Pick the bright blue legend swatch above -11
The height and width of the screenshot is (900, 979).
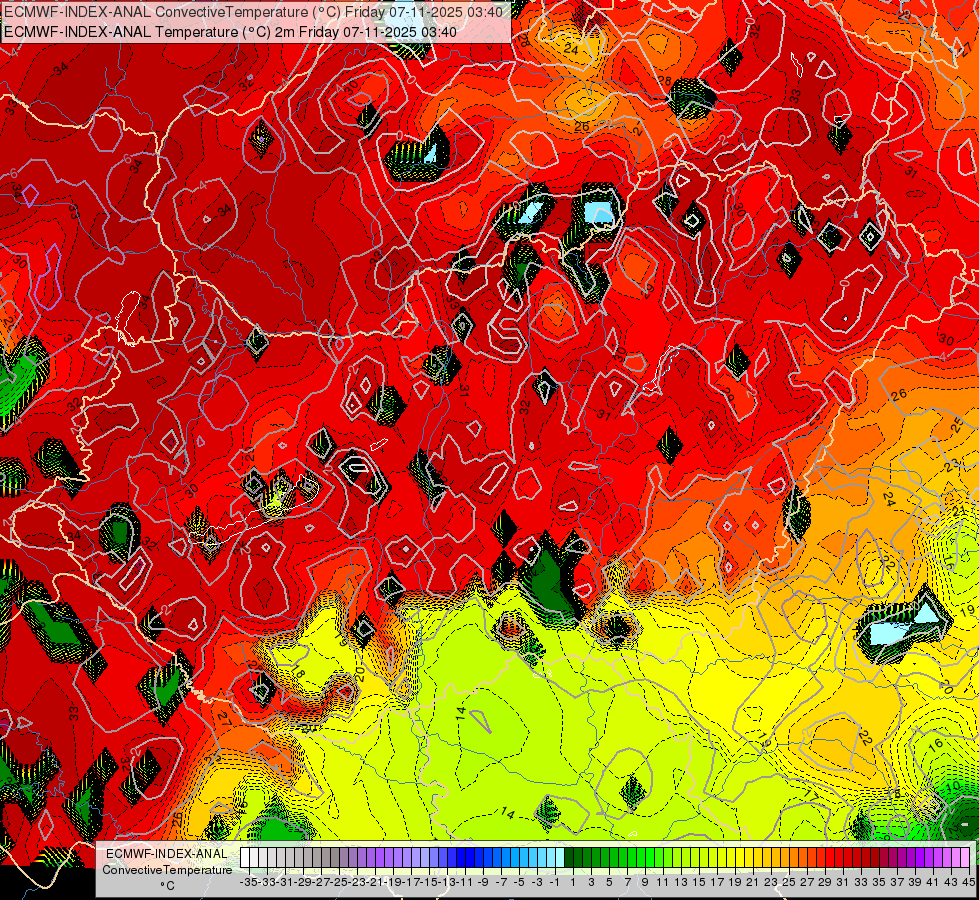[x=461, y=857]
